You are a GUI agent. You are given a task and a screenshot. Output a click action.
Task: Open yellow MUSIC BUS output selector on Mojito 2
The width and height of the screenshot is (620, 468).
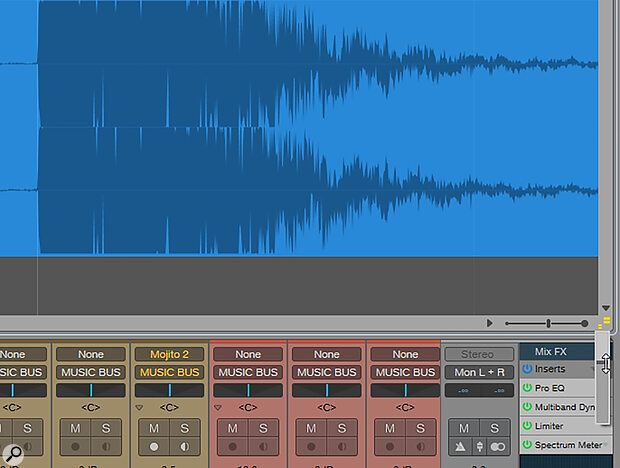coord(170,372)
